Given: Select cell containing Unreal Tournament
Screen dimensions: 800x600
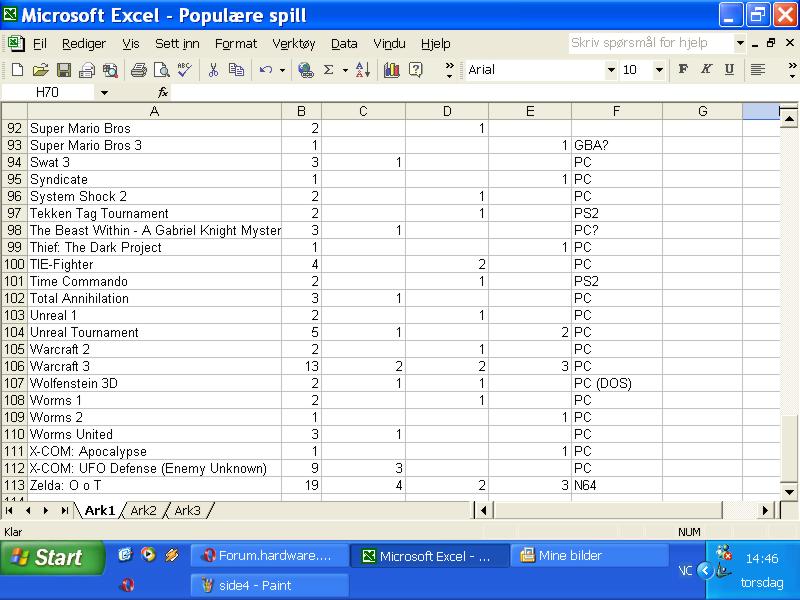Looking at the screenshot, I should pyautogui.click(x=155, y=332).
